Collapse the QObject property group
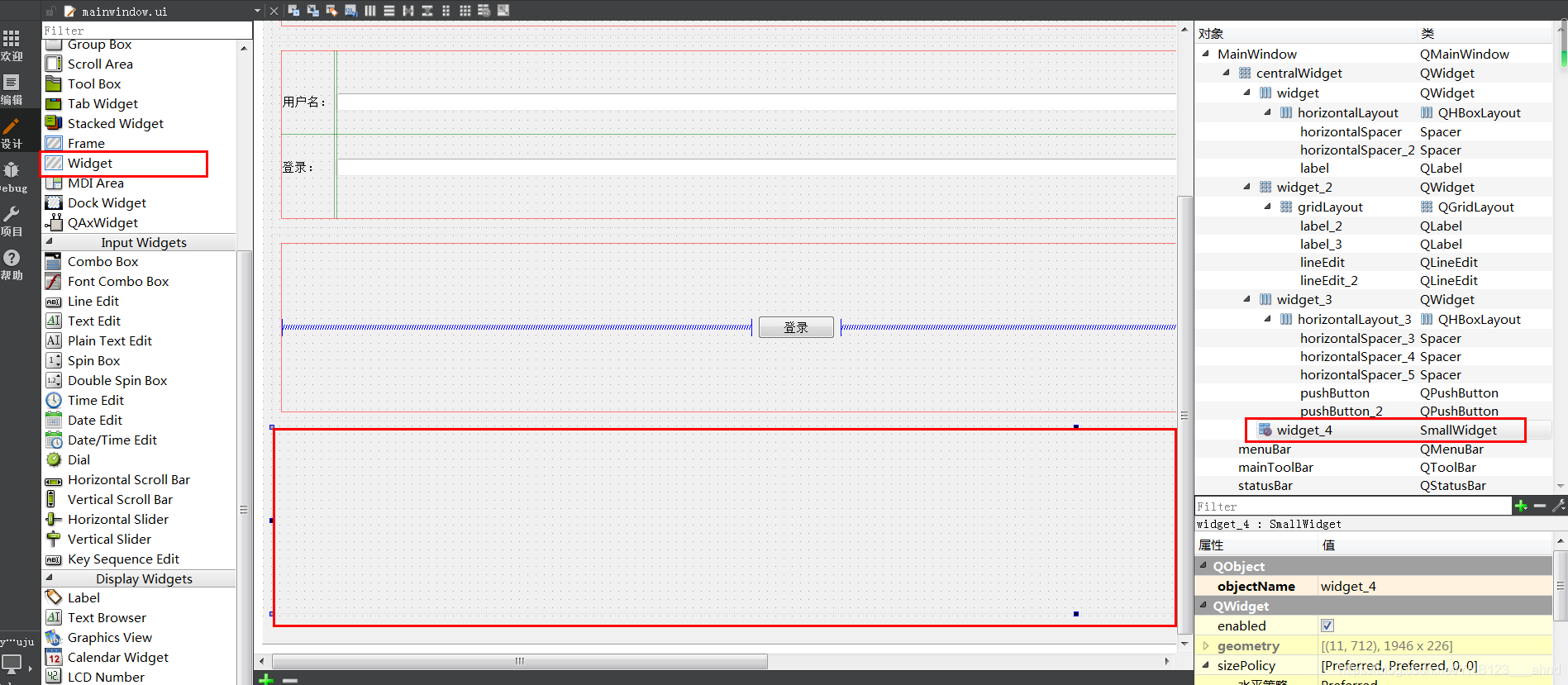Screen dimensions: 1568x685 pyautogui.click(x=1203, y=566)
